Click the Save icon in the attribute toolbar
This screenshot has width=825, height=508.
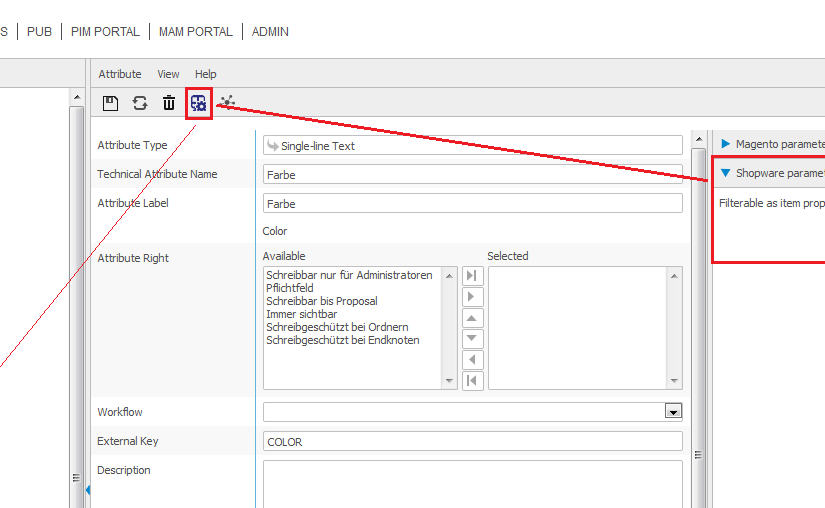click(x=111, y=103)
